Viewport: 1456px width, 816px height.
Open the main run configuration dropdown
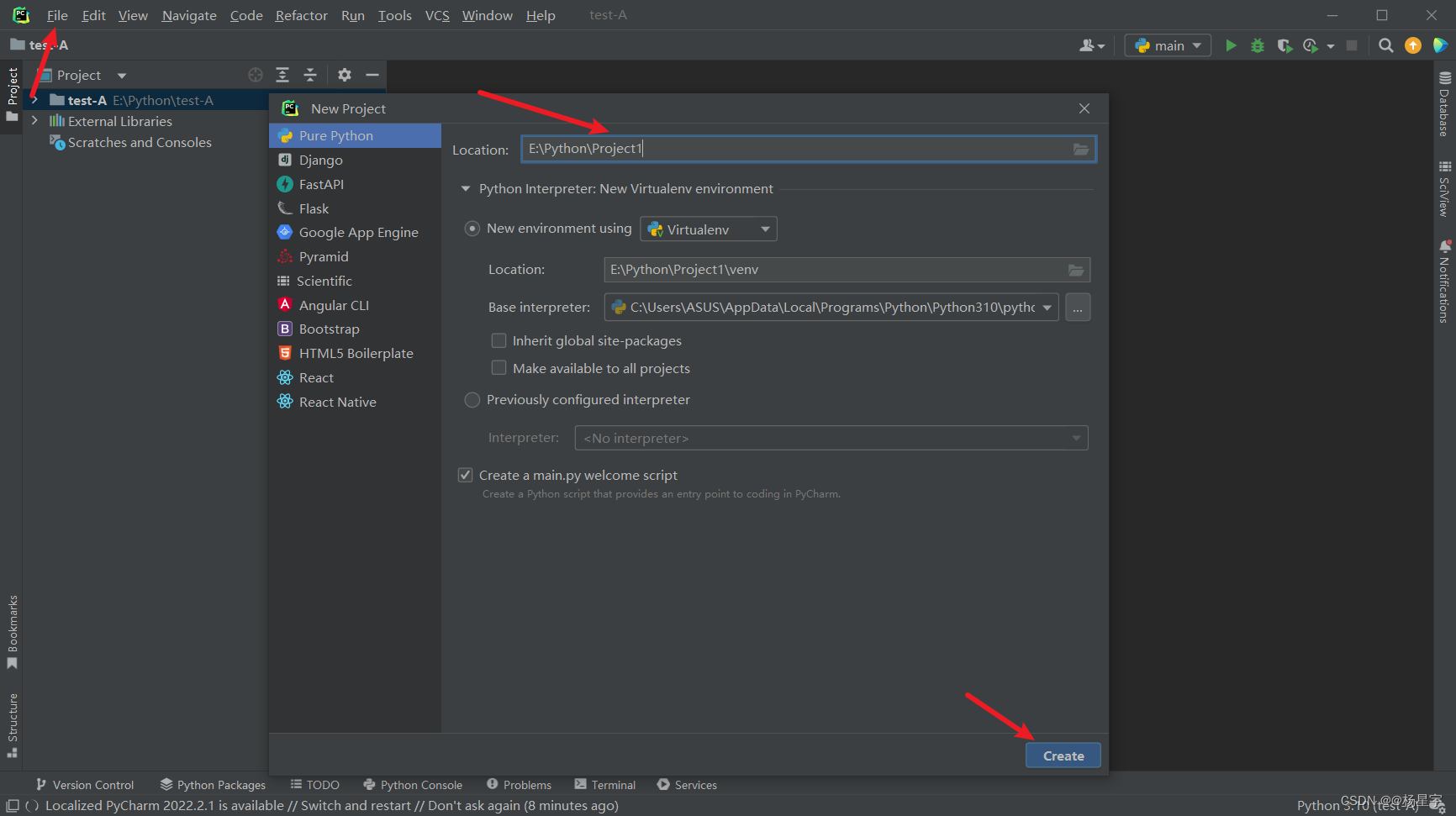[x=1168, y=45]
